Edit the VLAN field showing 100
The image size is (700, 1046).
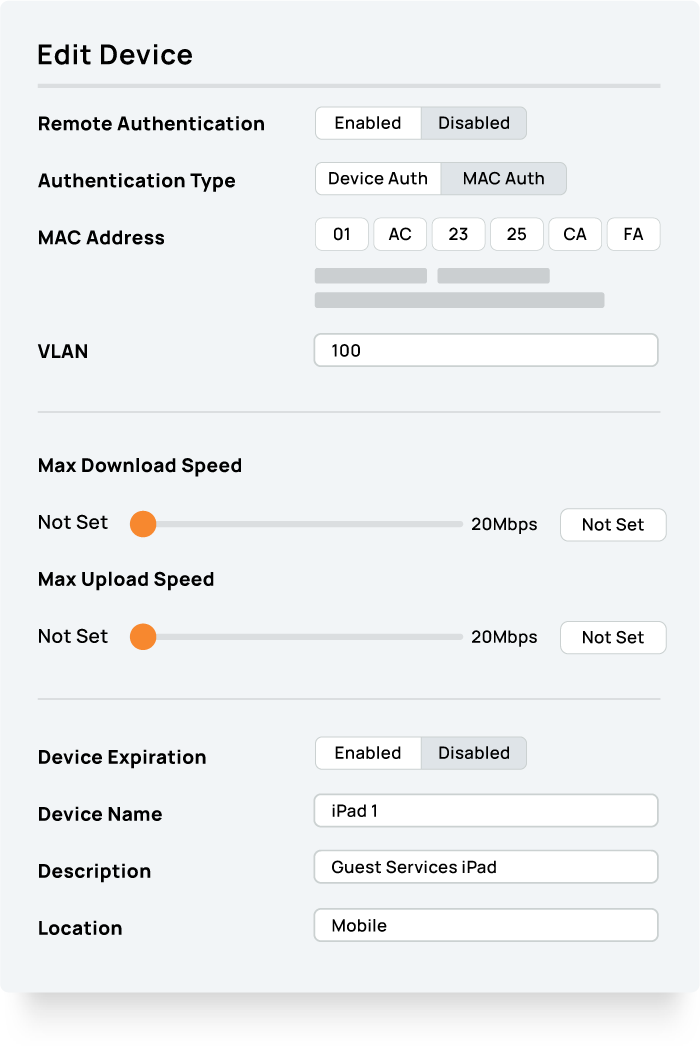[485, 351]
